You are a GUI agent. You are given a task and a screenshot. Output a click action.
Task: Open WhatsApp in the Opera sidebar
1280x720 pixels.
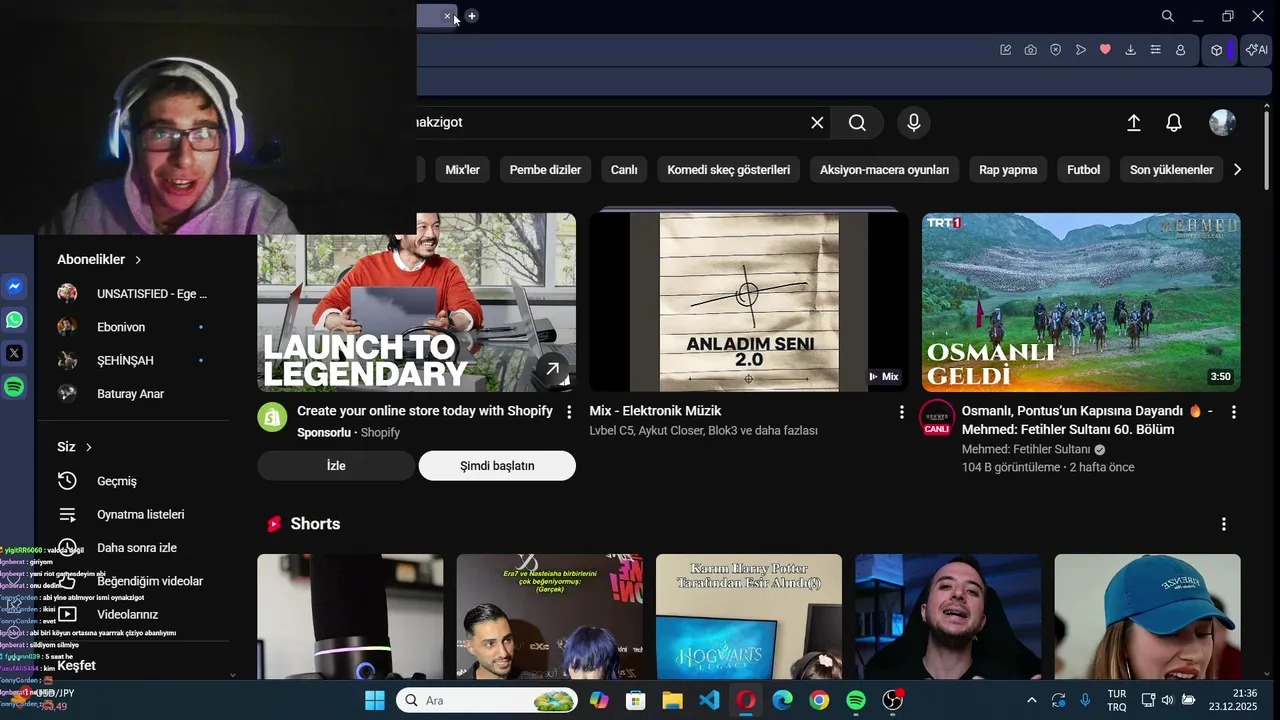[14, 320]
